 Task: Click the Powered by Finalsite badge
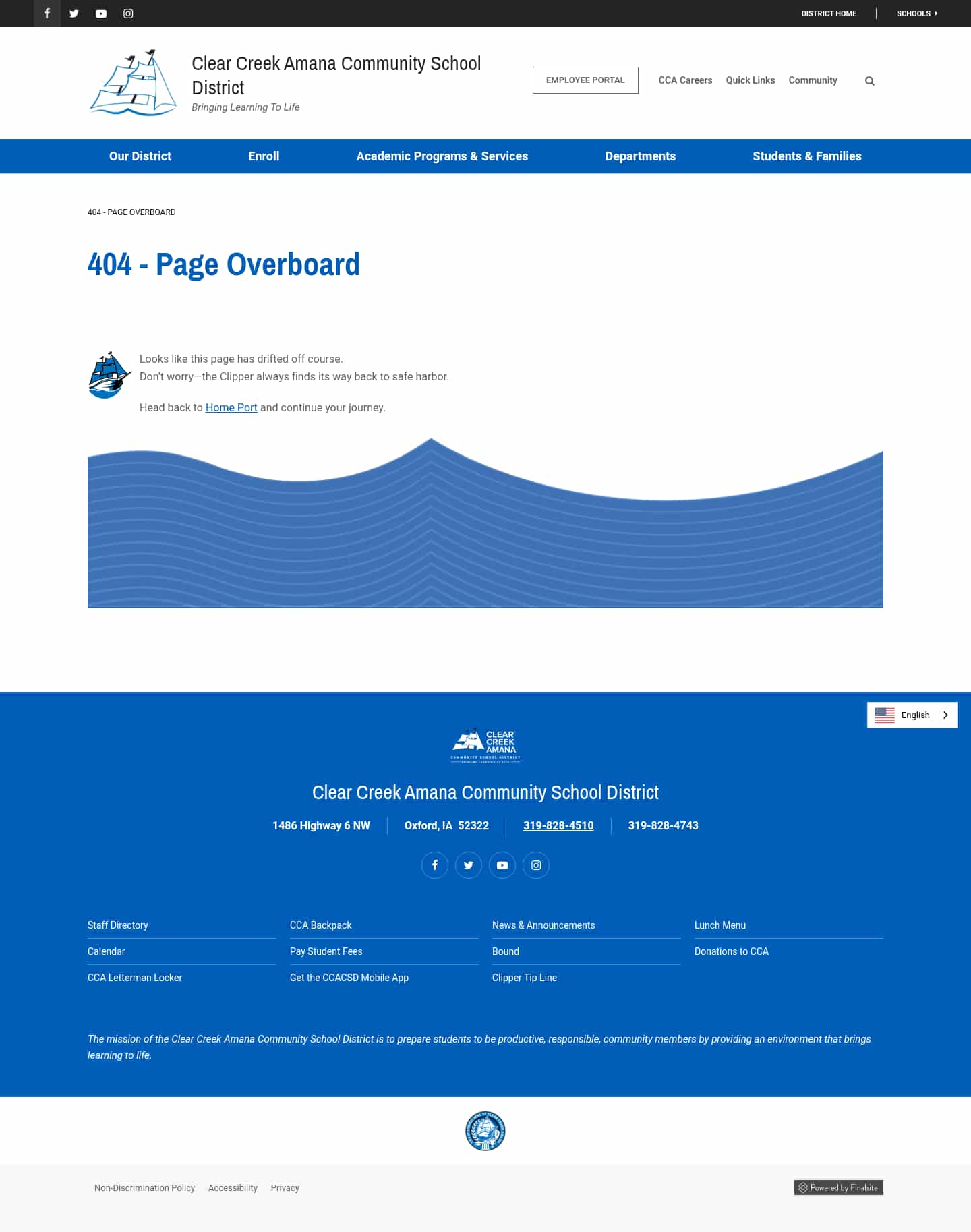(x=839, y=1187)
